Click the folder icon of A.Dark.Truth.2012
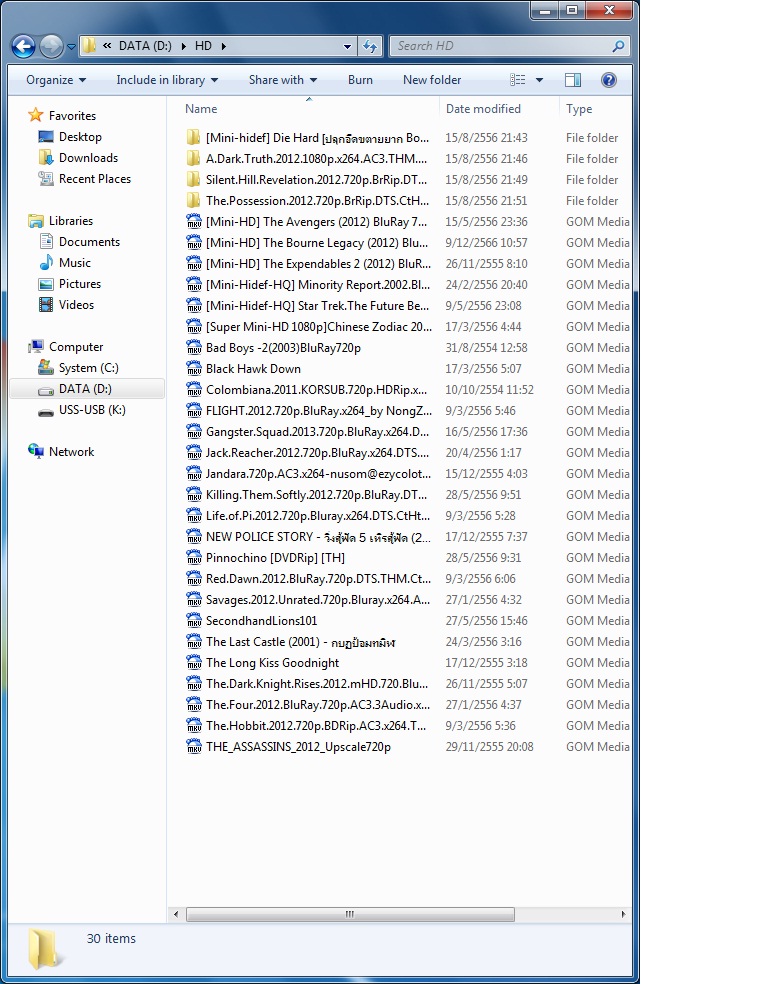 point(194,158)
